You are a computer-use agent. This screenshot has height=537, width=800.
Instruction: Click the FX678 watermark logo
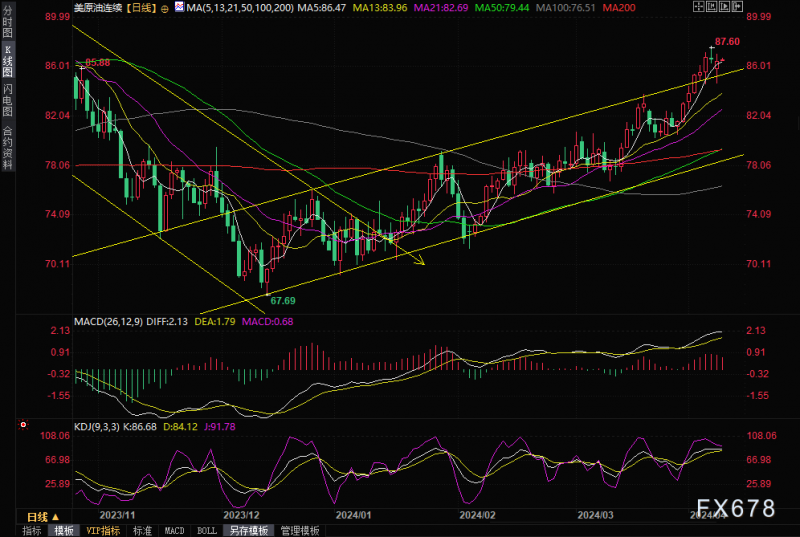(x=736, y=508)
